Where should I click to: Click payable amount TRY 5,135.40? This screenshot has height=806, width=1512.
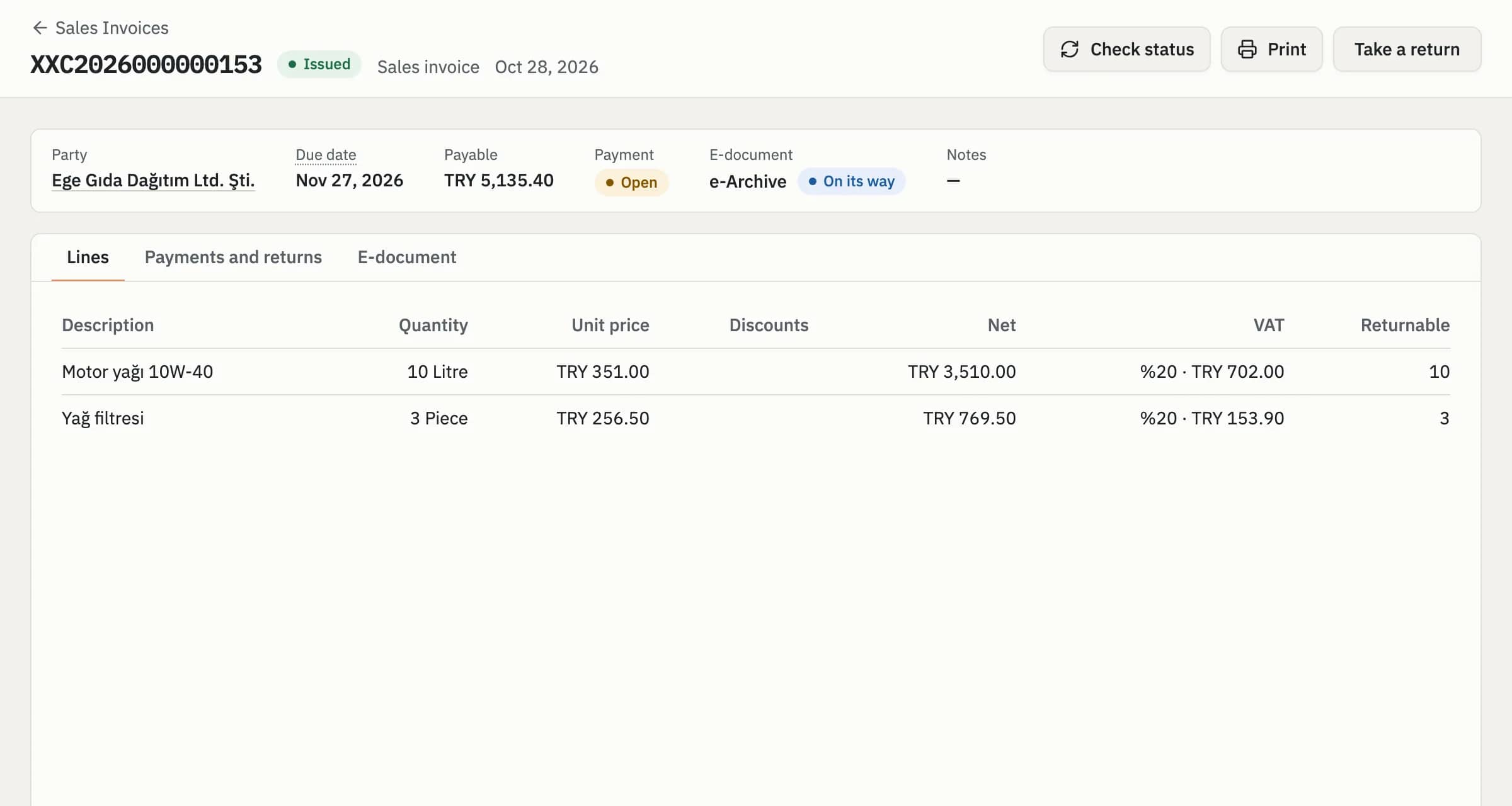pos(499,181)
